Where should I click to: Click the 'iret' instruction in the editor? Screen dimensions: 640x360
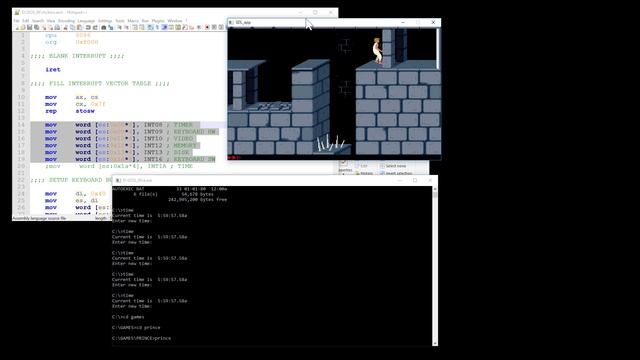click(x=53, y=70)
